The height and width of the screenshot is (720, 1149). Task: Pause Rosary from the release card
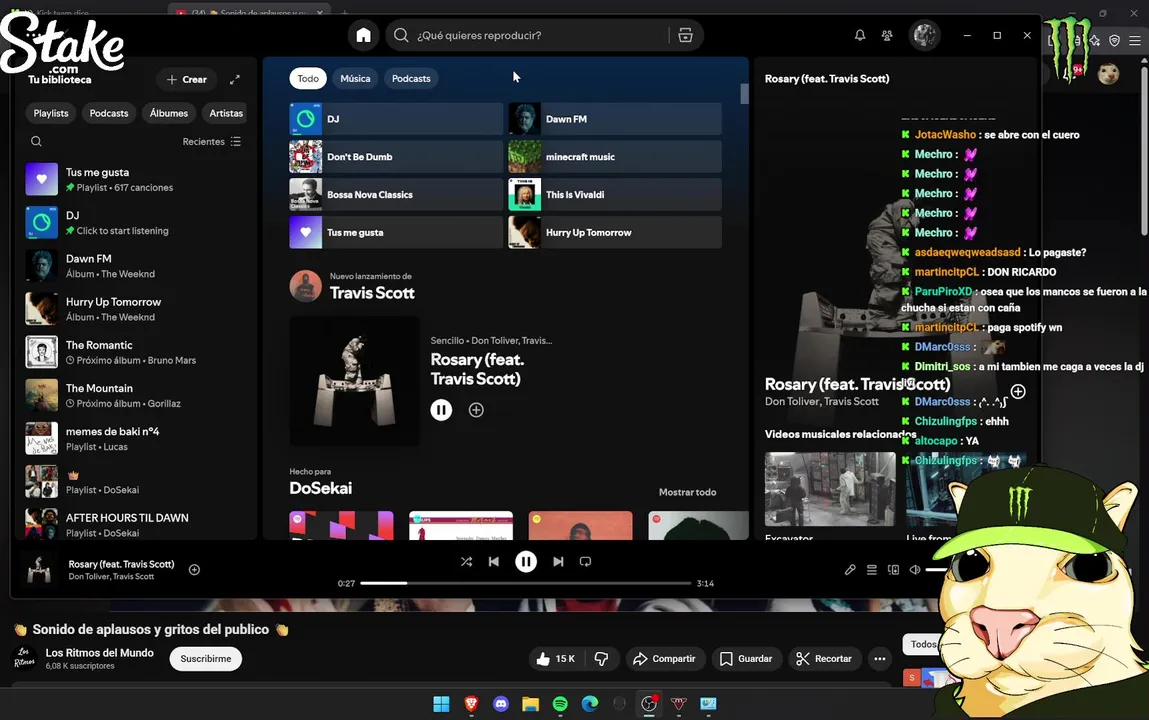coord(441,410)
